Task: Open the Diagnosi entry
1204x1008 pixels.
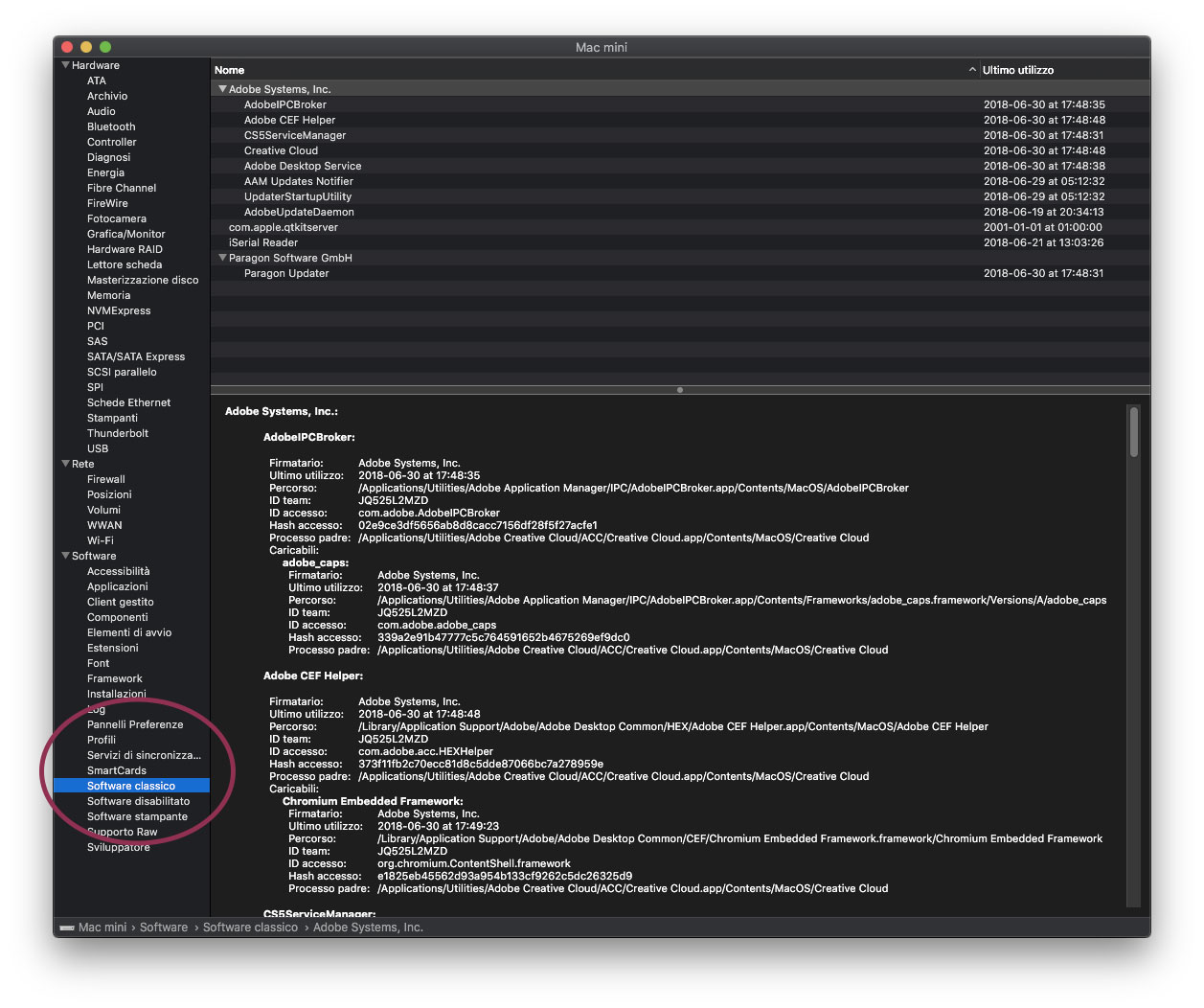Action: tap(109, 157)
